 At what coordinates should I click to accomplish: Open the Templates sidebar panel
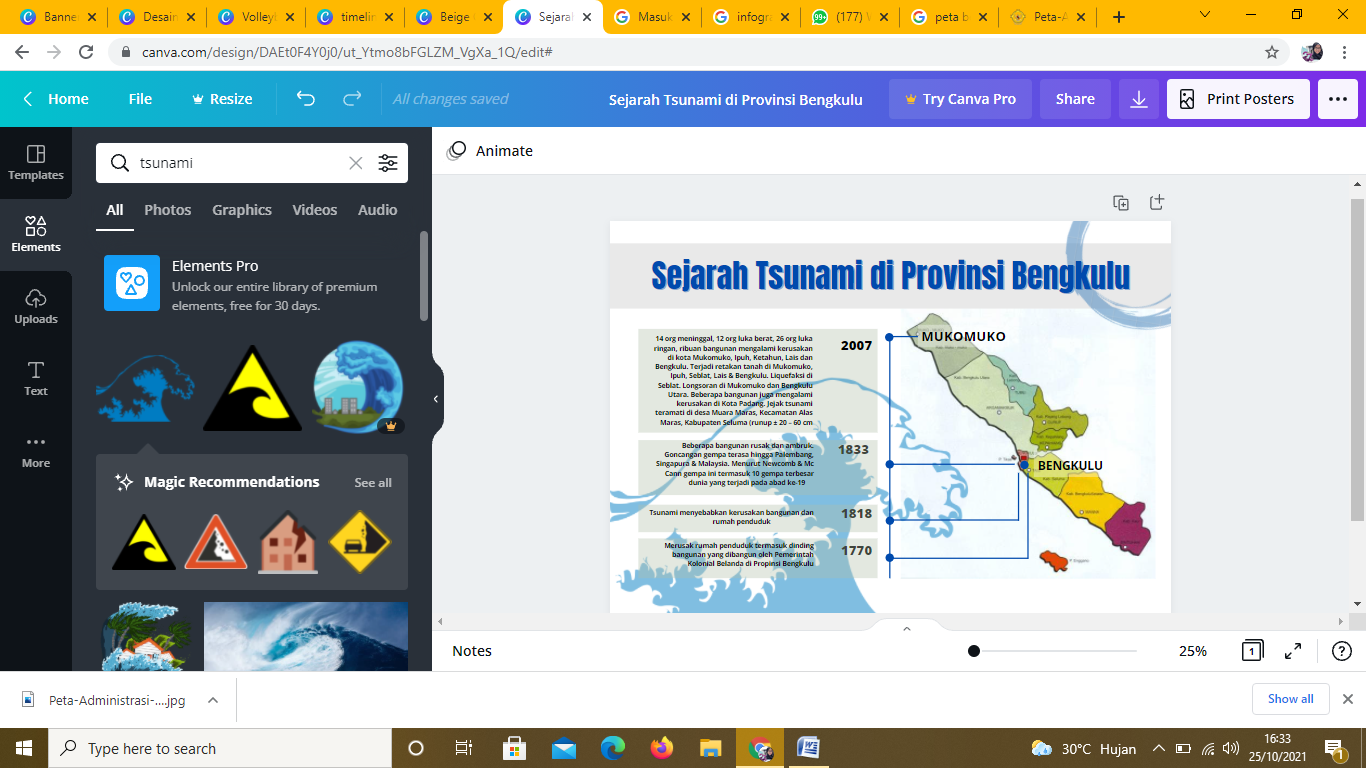point(36,162)
